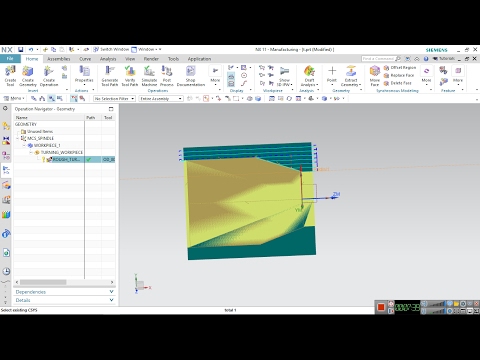480x360 pixels.
Task: Switch to the Render tab
Action: coord(151,59)
